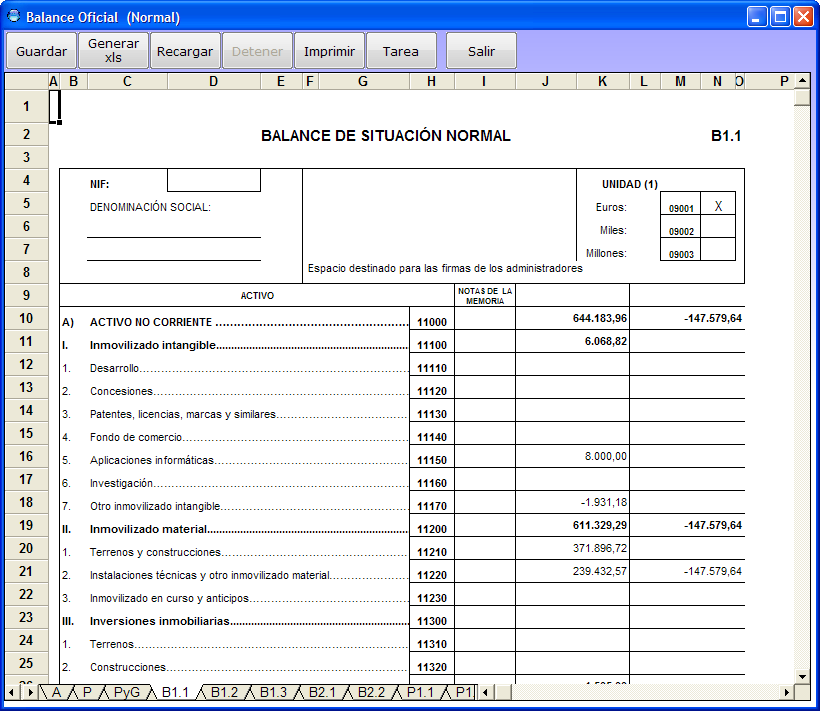Select column P header
This screenshot has width=820, height=711.
769,81
